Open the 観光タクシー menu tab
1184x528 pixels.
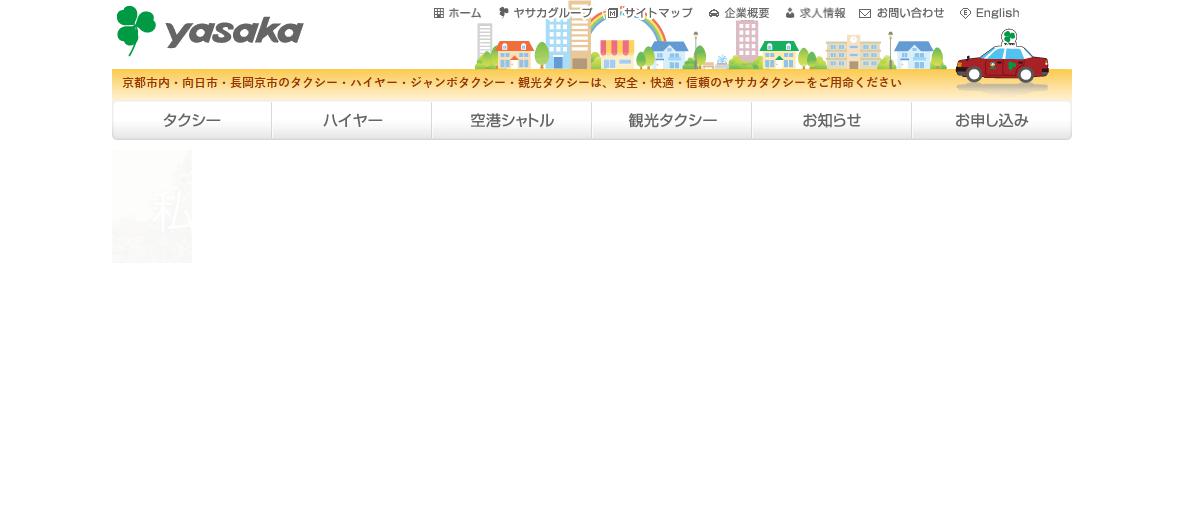point(672,120)
